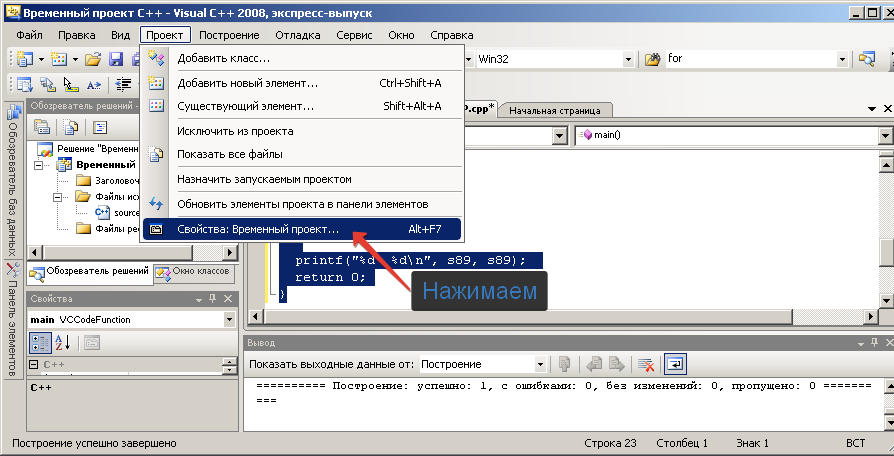This screenshot has height=456, width=894.
Task: Open the New Project dropdown arrow
Action: coord(41,58)
